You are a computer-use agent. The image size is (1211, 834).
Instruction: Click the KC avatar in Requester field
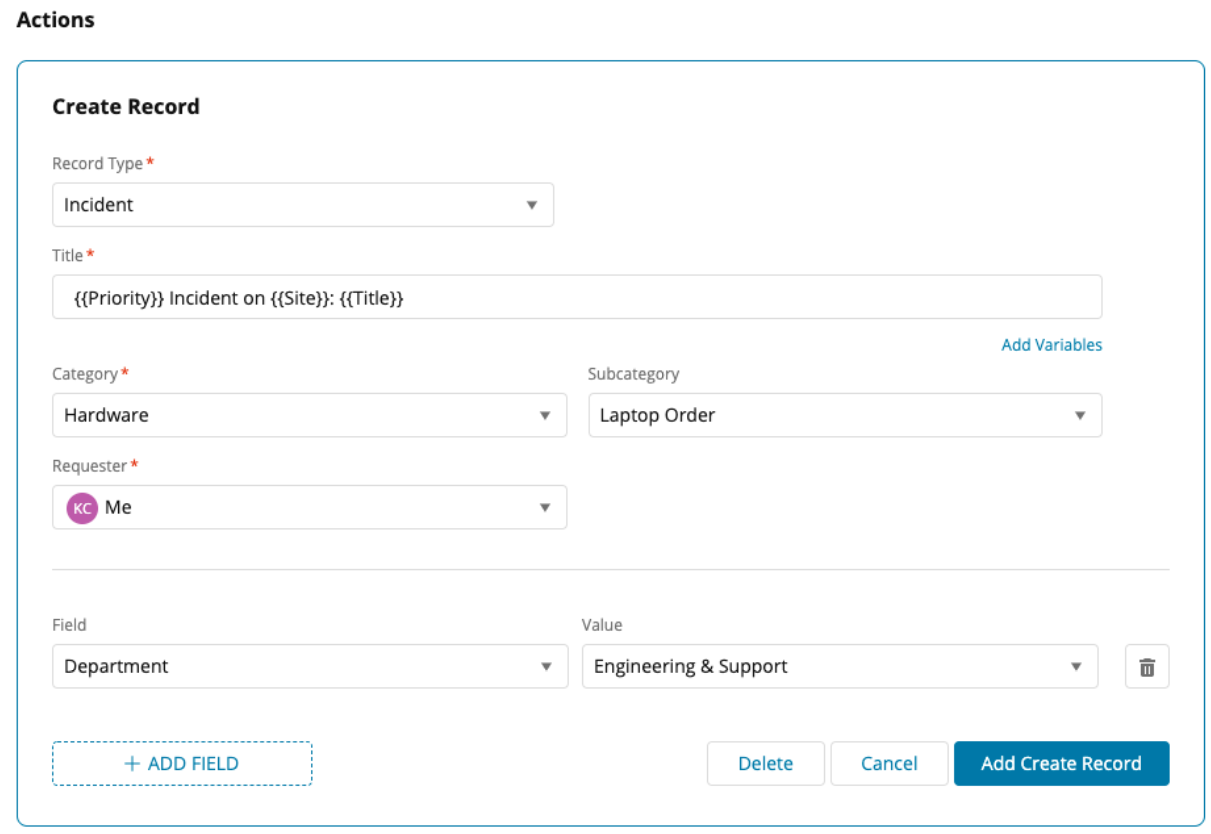click(82, 508)
